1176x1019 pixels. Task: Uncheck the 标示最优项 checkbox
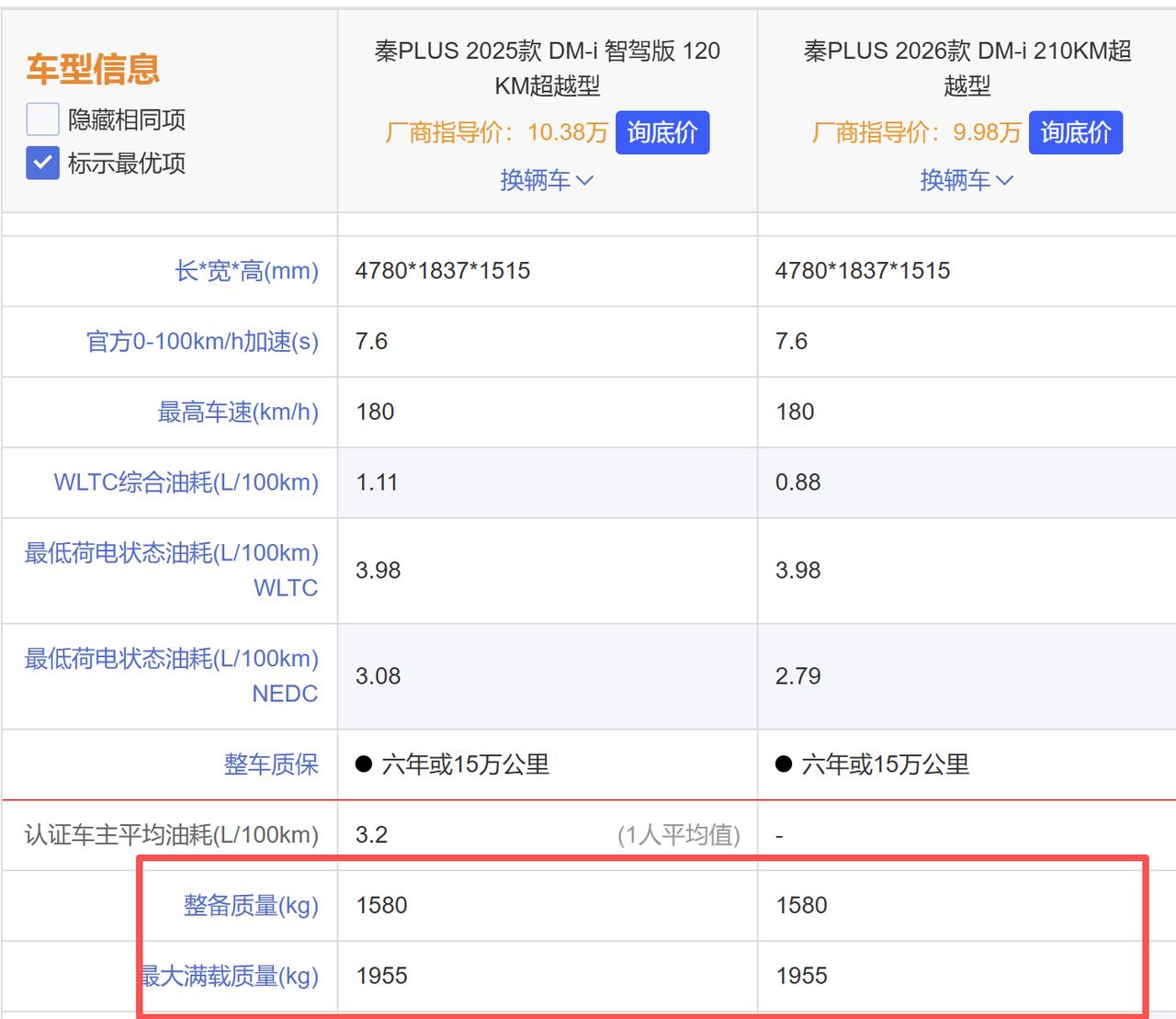pyautogui.click(x=42, y=164)
